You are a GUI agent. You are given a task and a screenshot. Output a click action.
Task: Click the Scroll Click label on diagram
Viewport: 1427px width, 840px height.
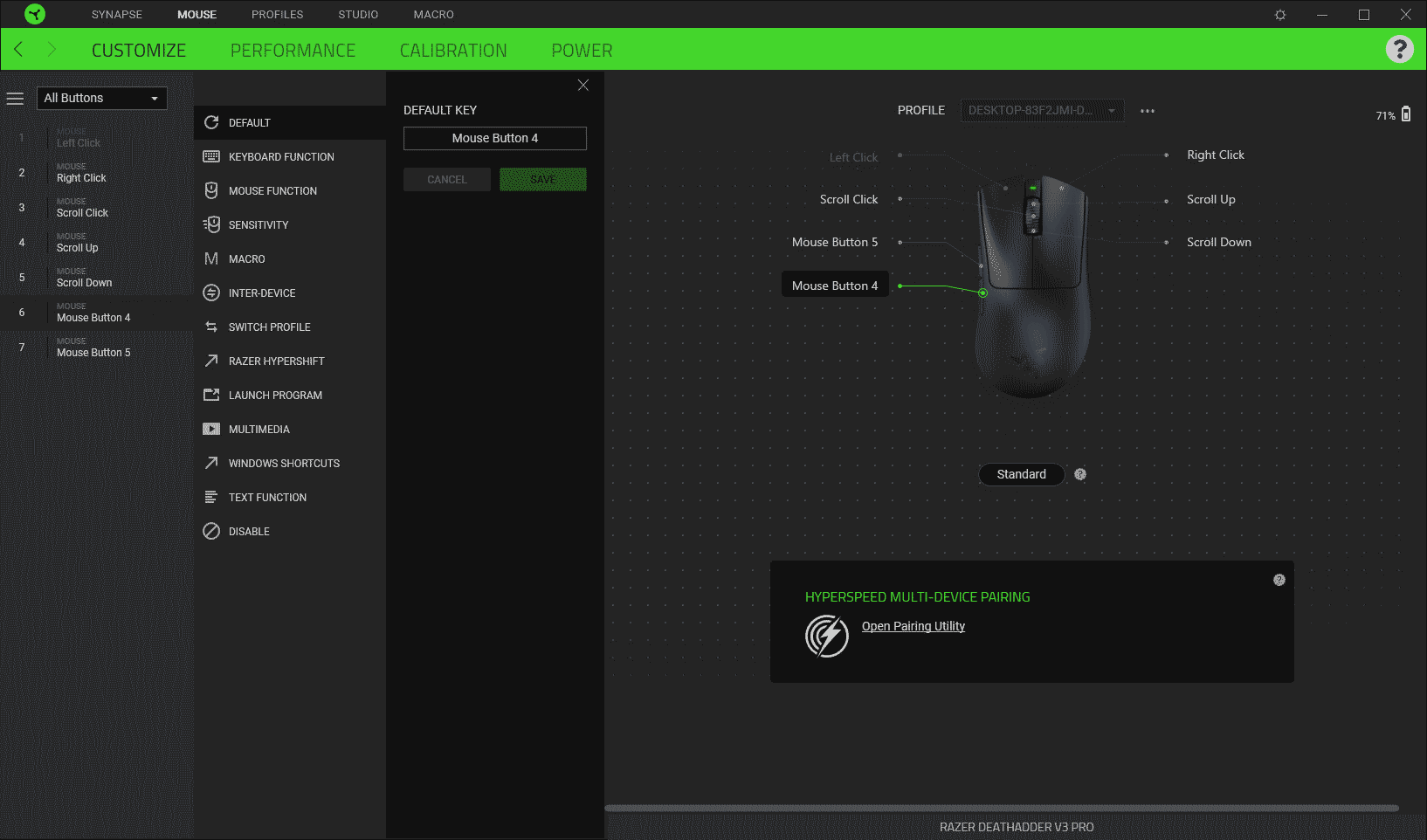pyautogui.click(x=849, y=199)
